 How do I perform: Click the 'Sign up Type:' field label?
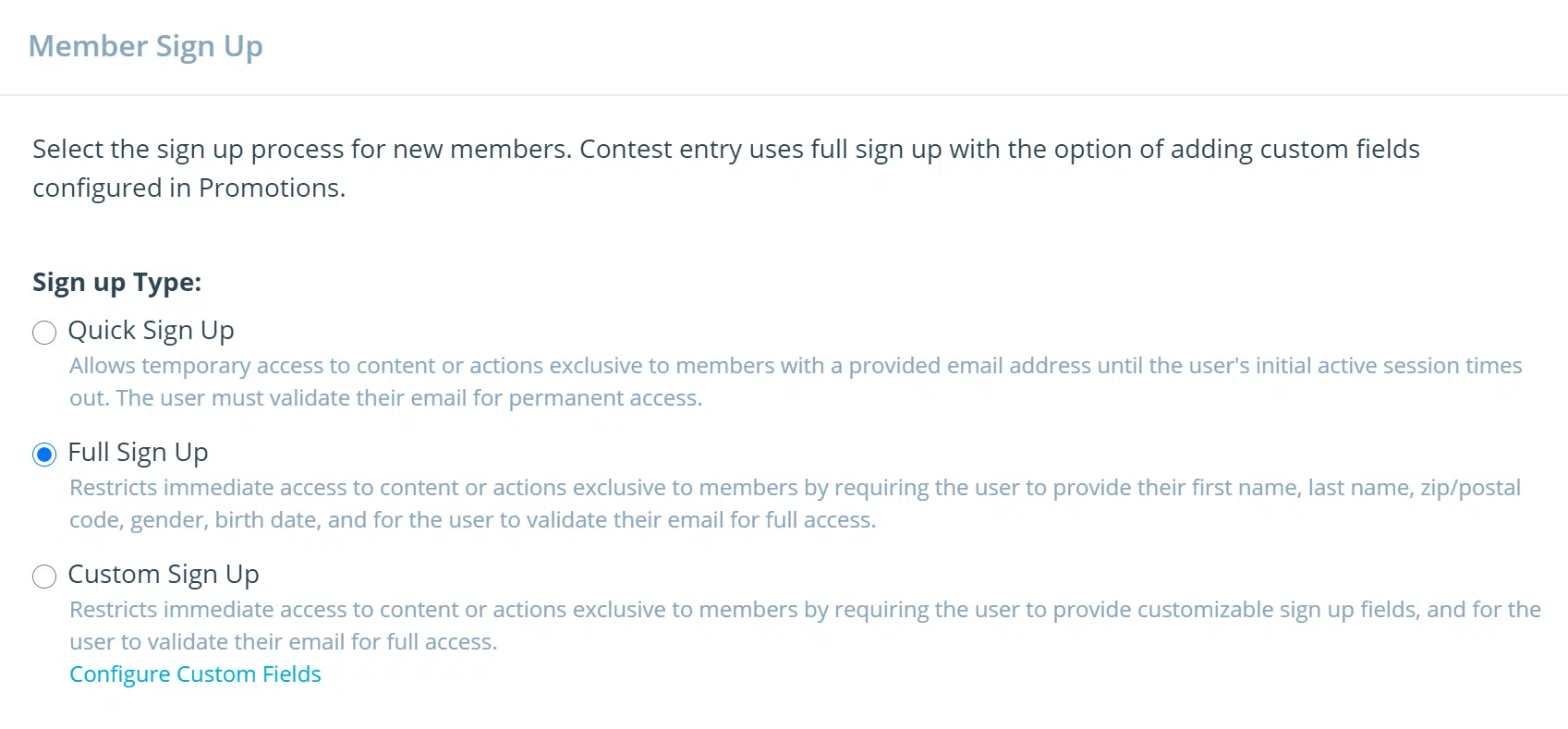coord(116,282)
